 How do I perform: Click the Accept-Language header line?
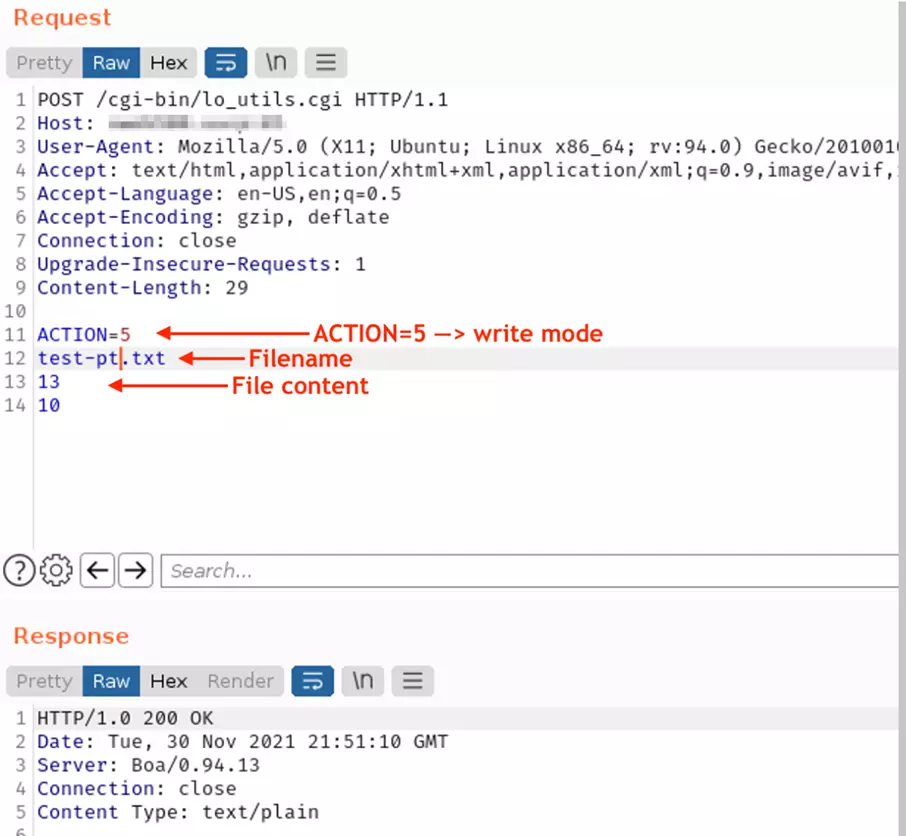pos(219,194)
